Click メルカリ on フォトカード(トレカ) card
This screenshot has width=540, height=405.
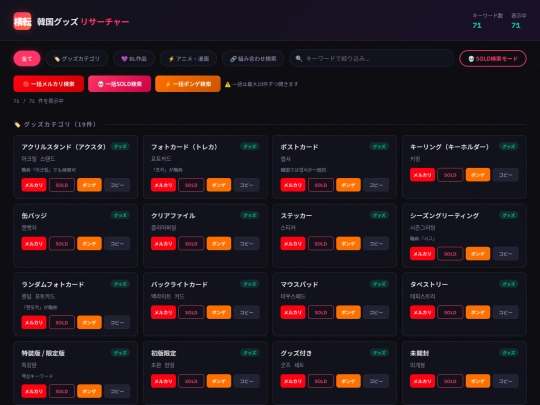click(x=163, y=185)
